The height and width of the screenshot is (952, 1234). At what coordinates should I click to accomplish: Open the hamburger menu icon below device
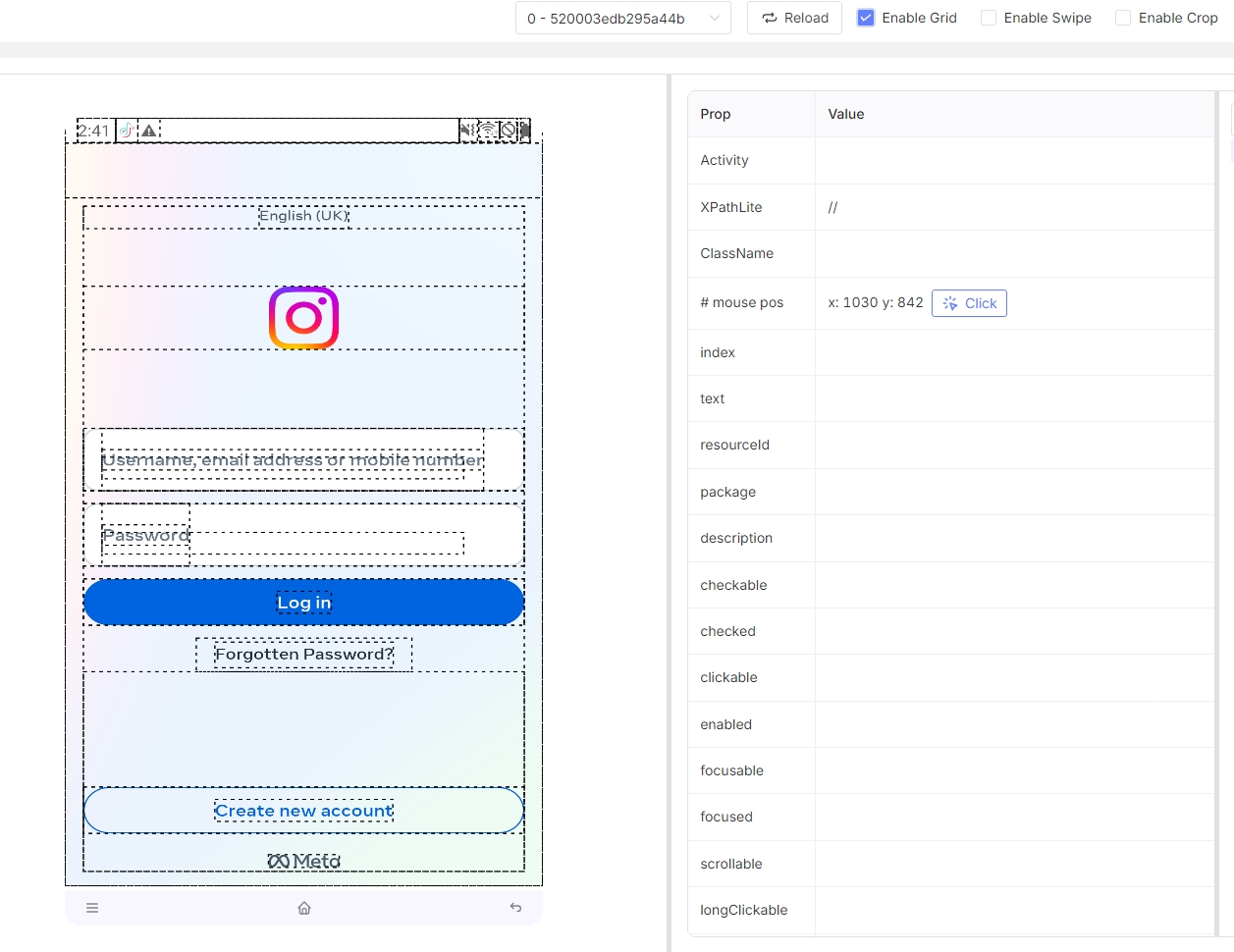pos(92,908)
